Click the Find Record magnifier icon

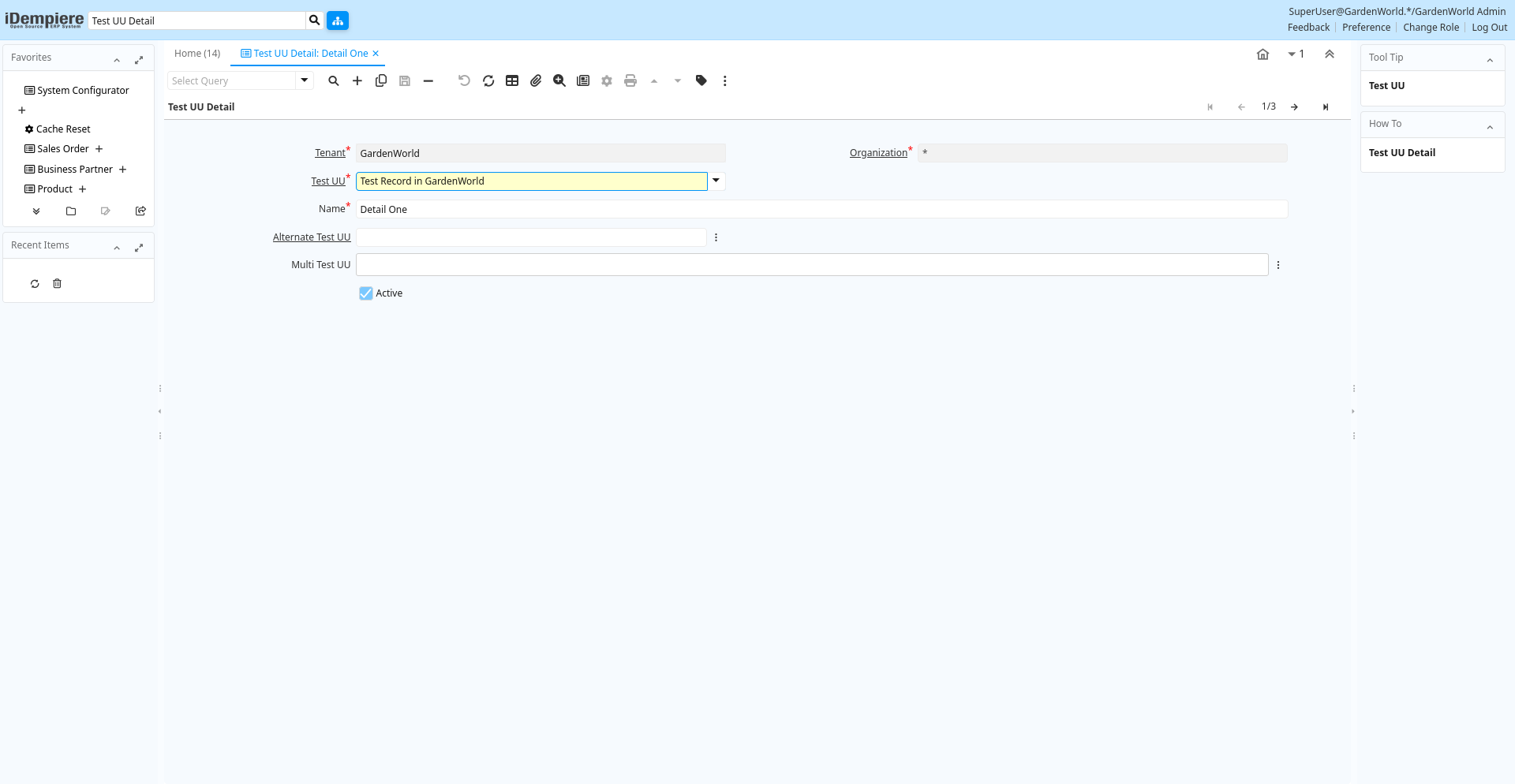click(334, 80)
